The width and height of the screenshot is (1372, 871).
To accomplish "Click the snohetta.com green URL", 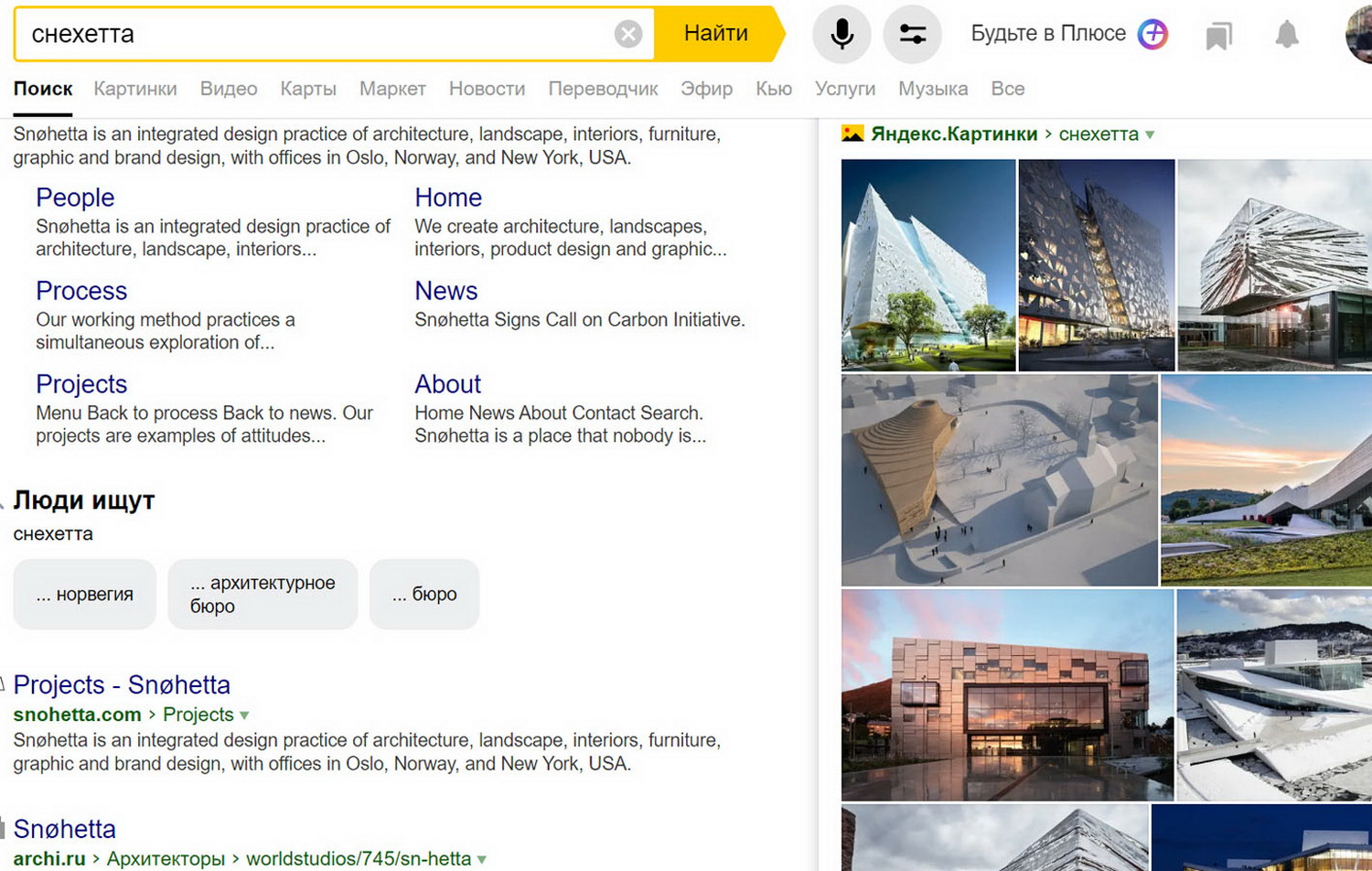I will pos(77,715).
